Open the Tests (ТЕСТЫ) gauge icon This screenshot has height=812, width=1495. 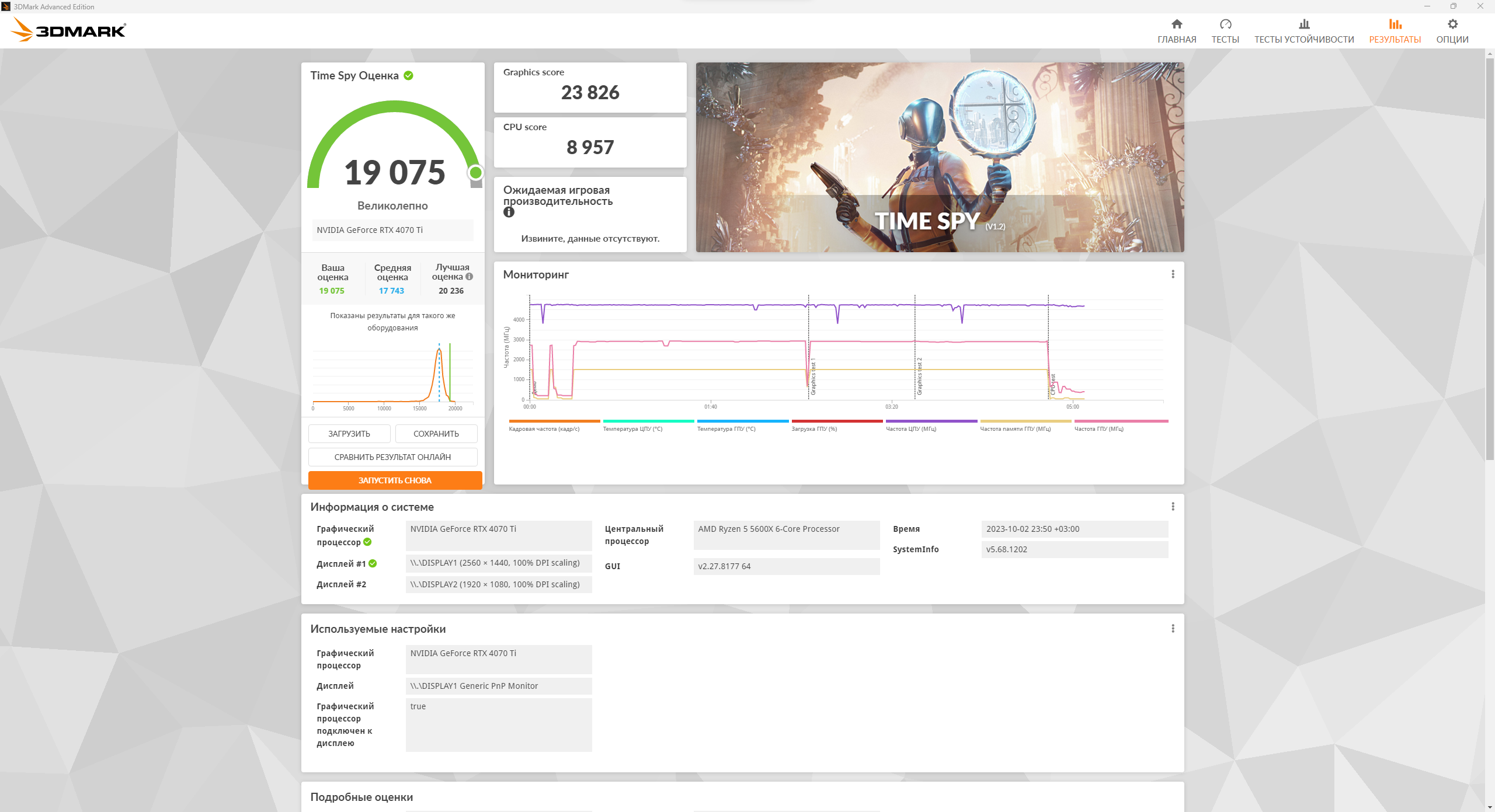pos(1225,25)
